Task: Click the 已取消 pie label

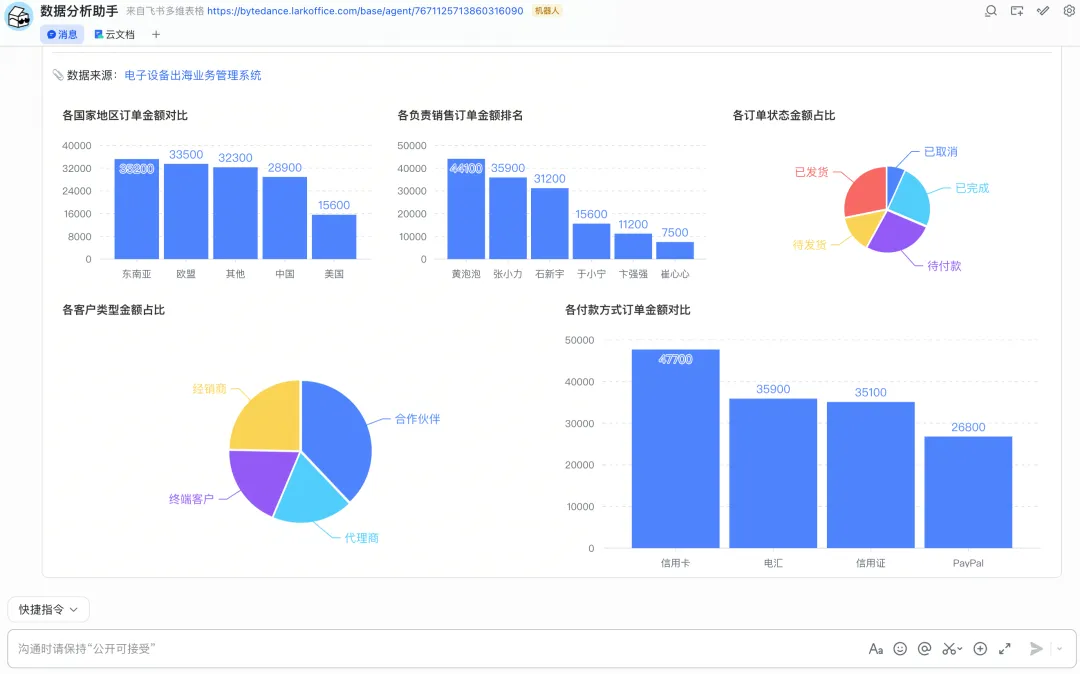Action: [x=940, y=151]
